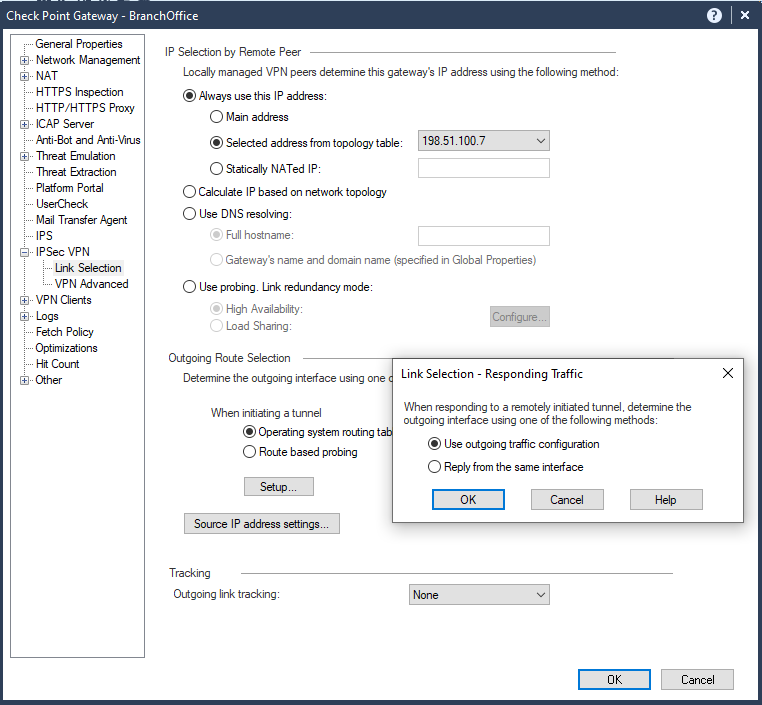The width and height of the screenshot is (762, 705).
Task: Choose Calculate IP based on network topology
Action: click(190, 192)
